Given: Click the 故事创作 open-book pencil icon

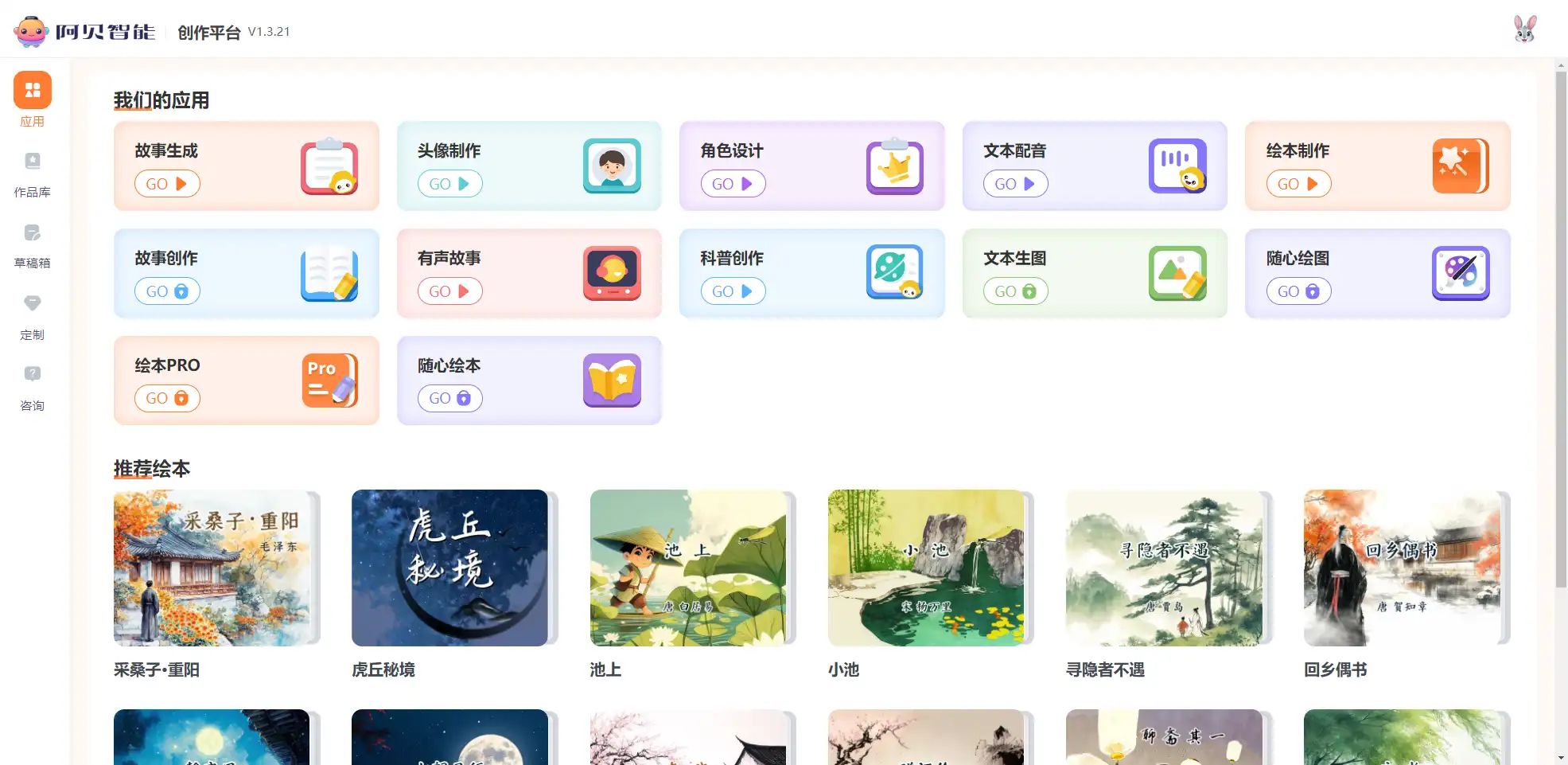Looking at the screenshot, I should click(329, 274).
